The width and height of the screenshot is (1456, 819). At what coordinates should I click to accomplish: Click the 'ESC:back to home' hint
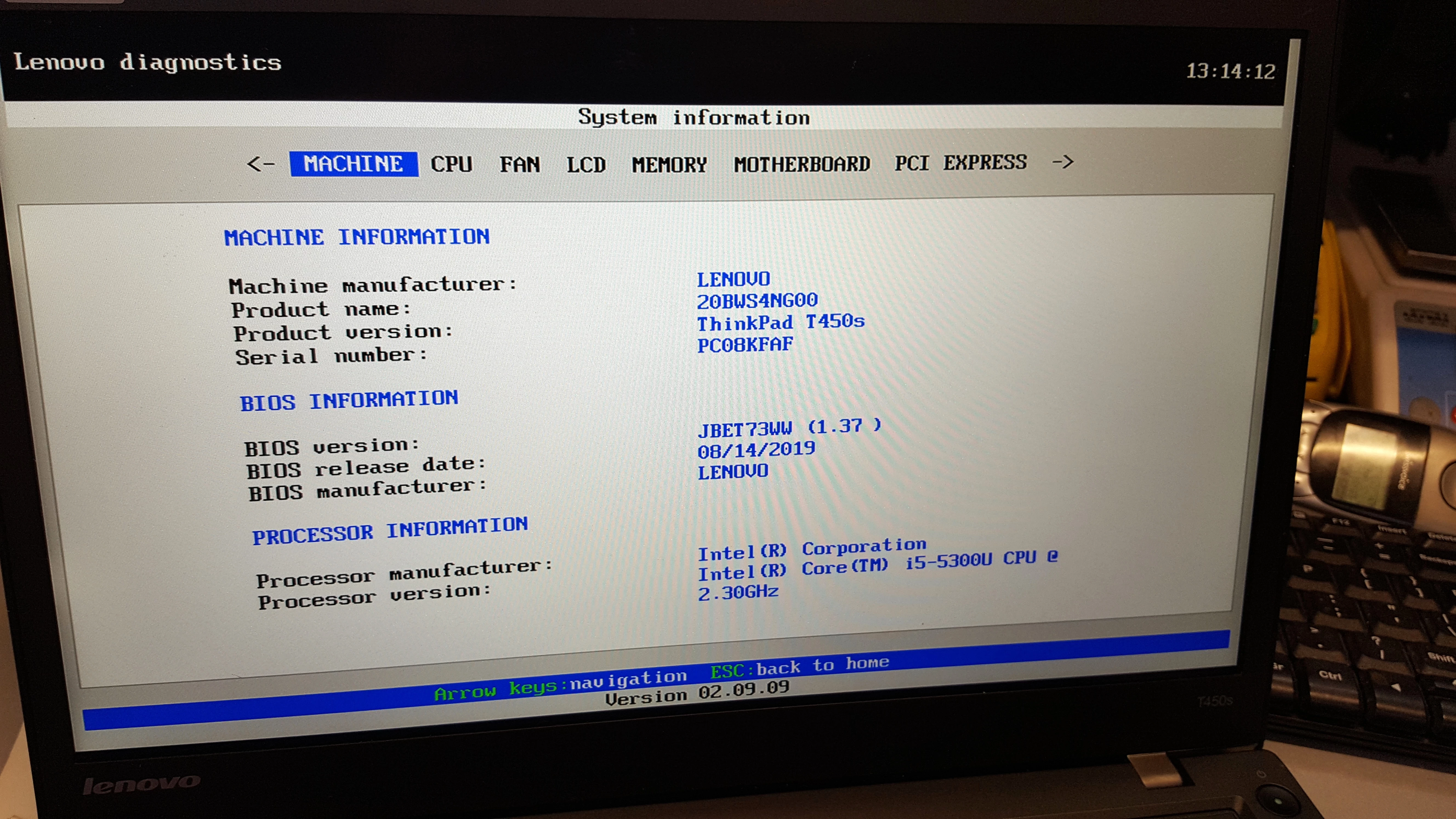tap(799, 666)
